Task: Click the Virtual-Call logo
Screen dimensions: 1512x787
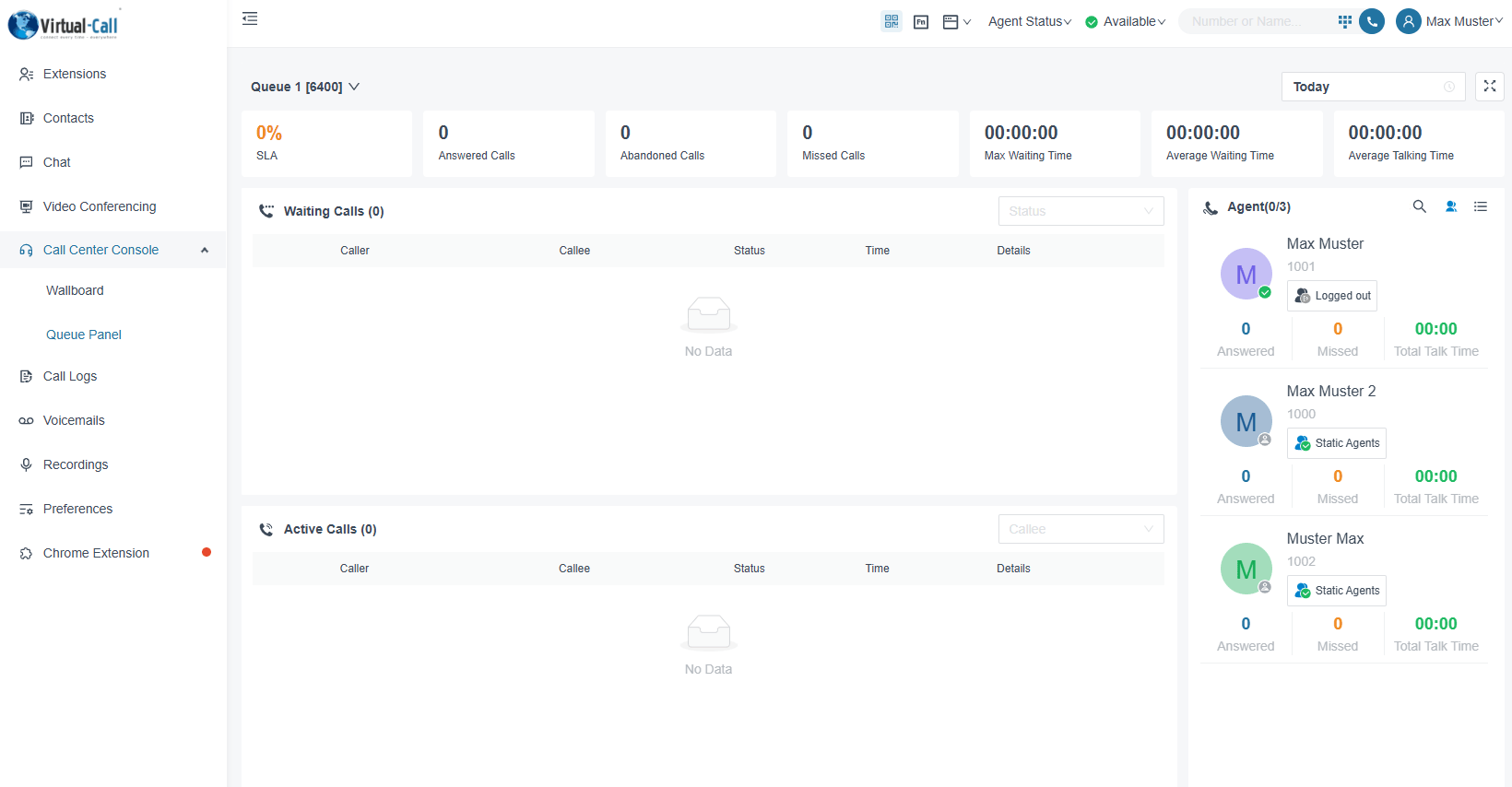Action: pyautogui.click(x=65, y=25)
